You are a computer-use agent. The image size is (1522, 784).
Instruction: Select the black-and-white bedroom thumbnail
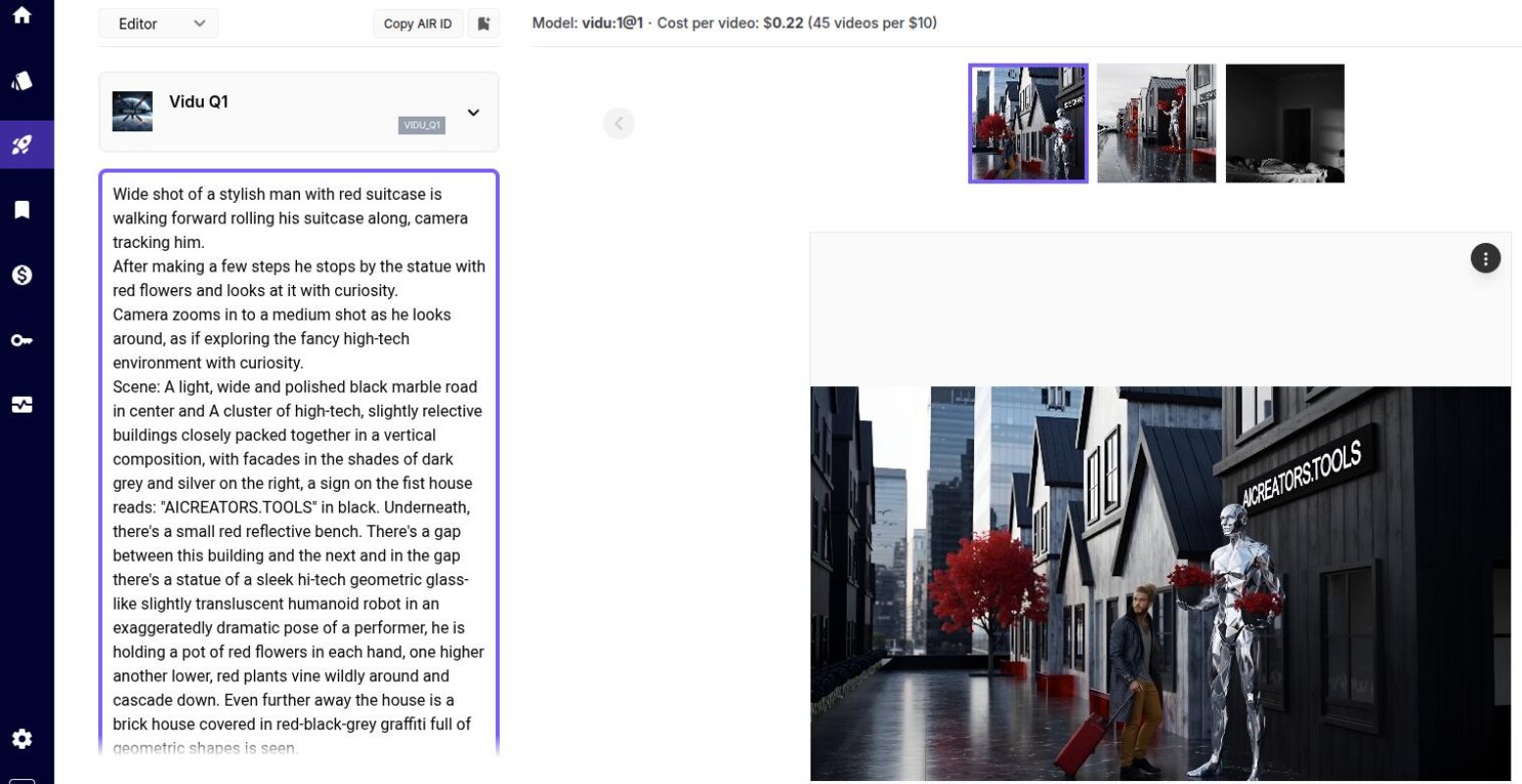point(1285,122)
